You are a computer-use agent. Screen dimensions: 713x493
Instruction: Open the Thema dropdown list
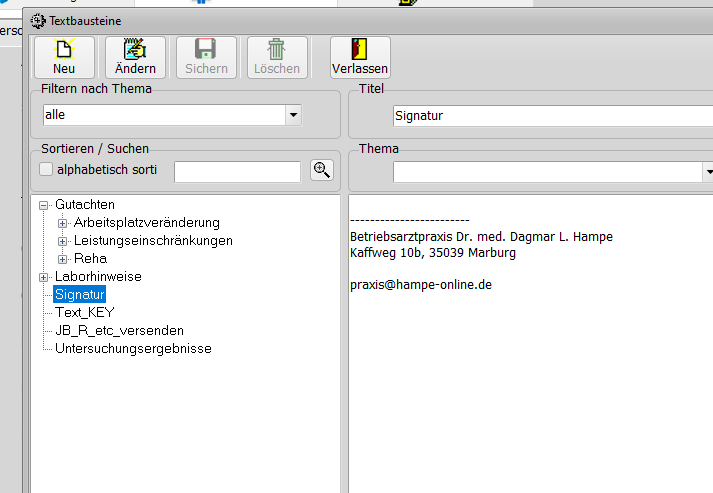(708, 172)
